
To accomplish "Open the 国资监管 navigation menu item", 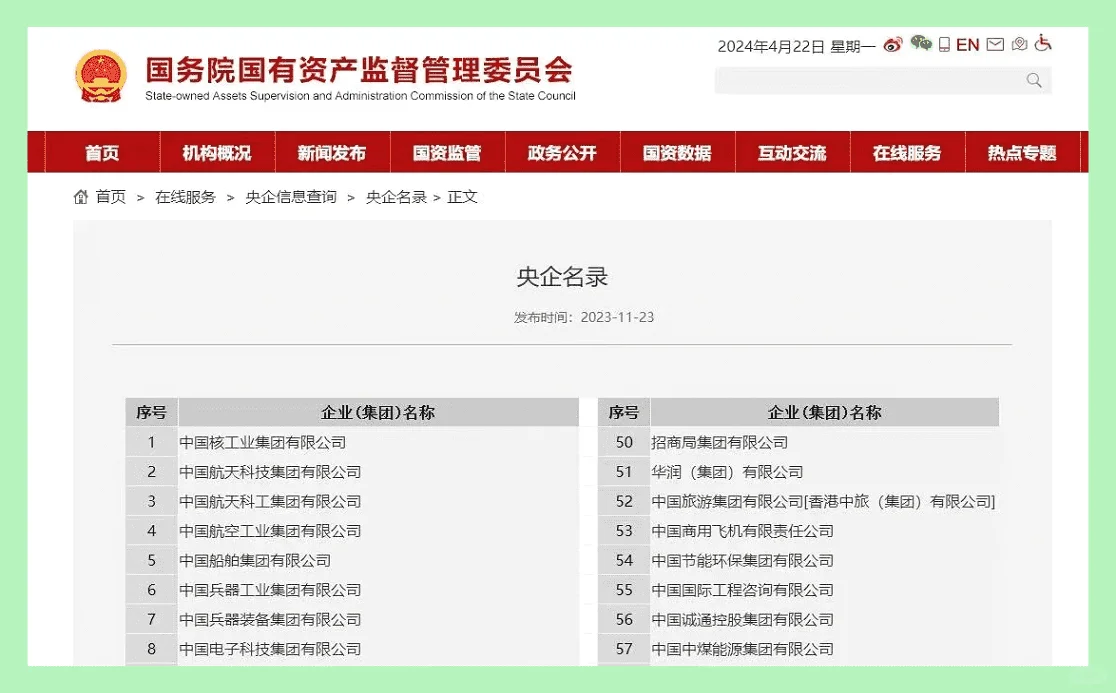I will (447, 152).
